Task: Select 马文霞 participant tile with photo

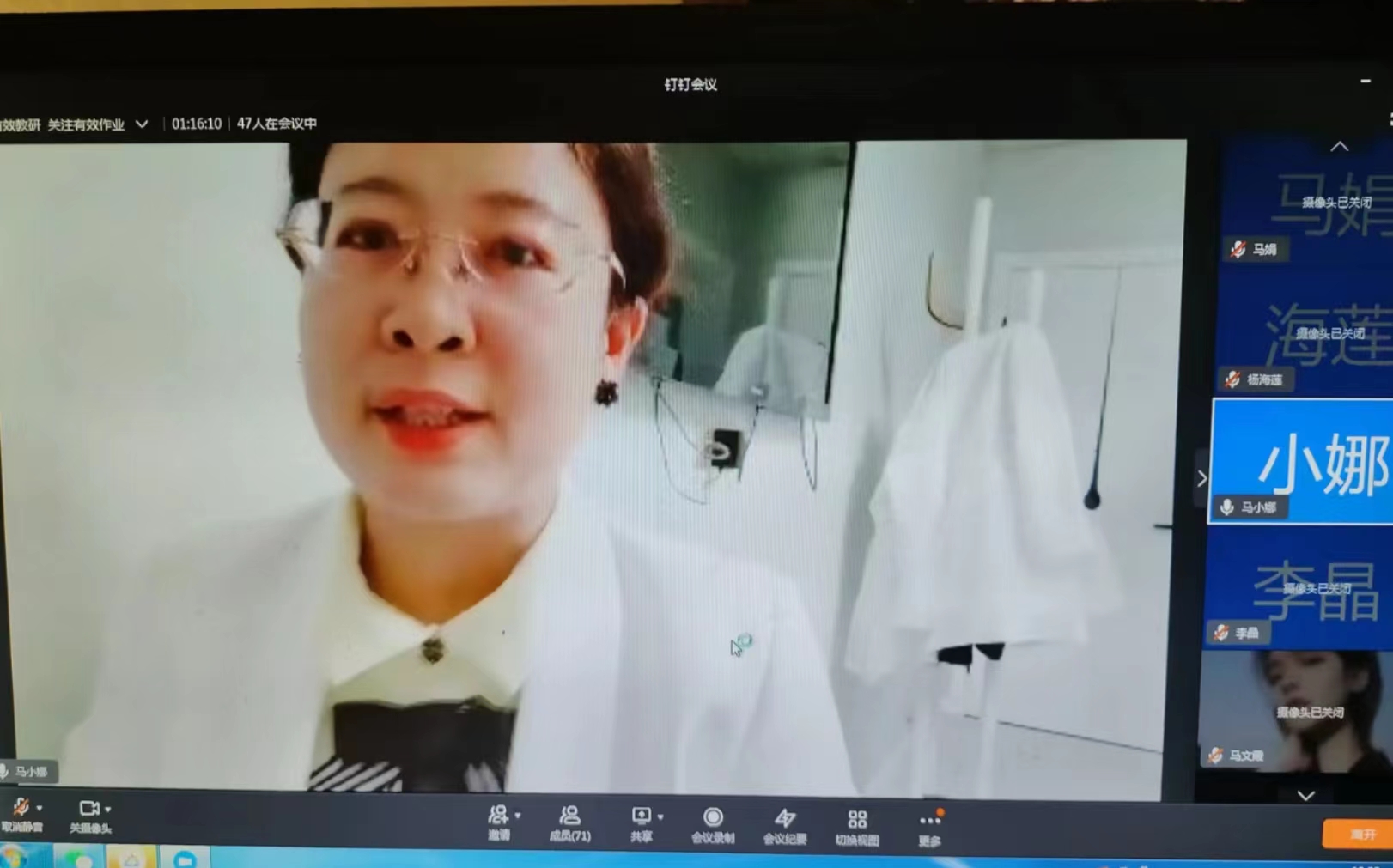Action: click(1295, 711)
